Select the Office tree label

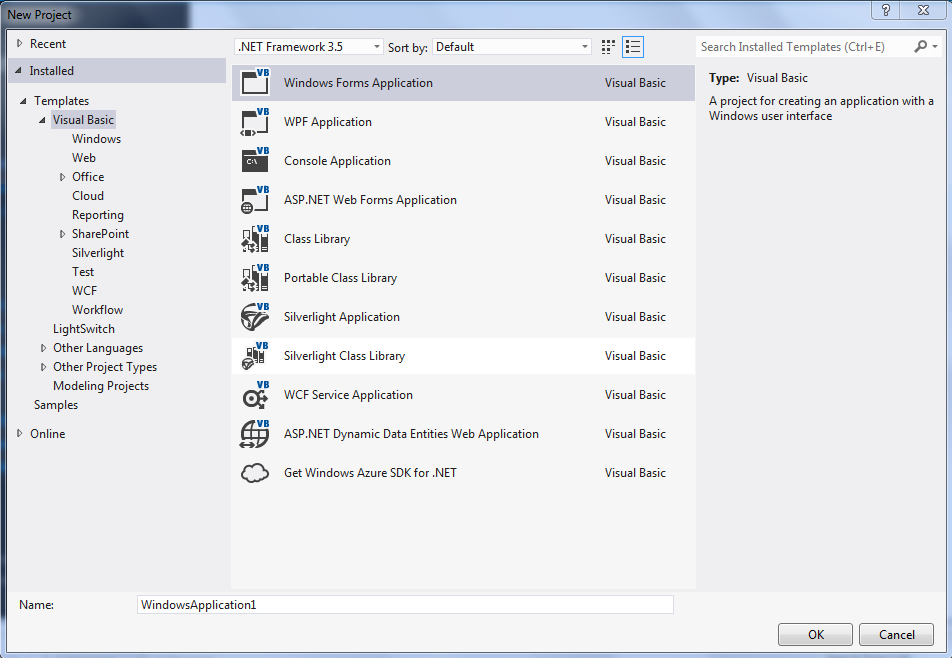[88, 177]
